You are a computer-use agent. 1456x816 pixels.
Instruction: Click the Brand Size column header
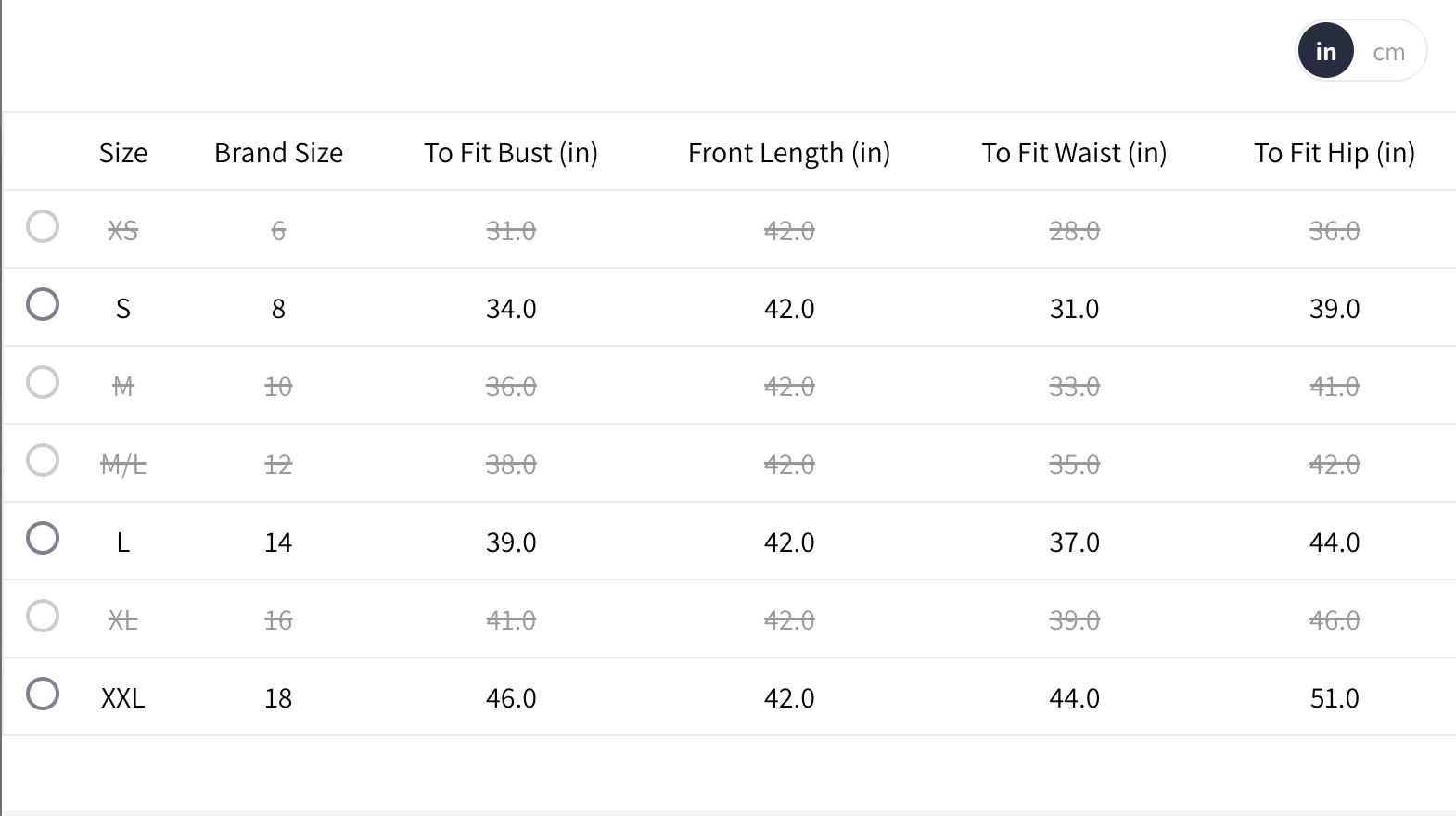click(x=278, y=152)
